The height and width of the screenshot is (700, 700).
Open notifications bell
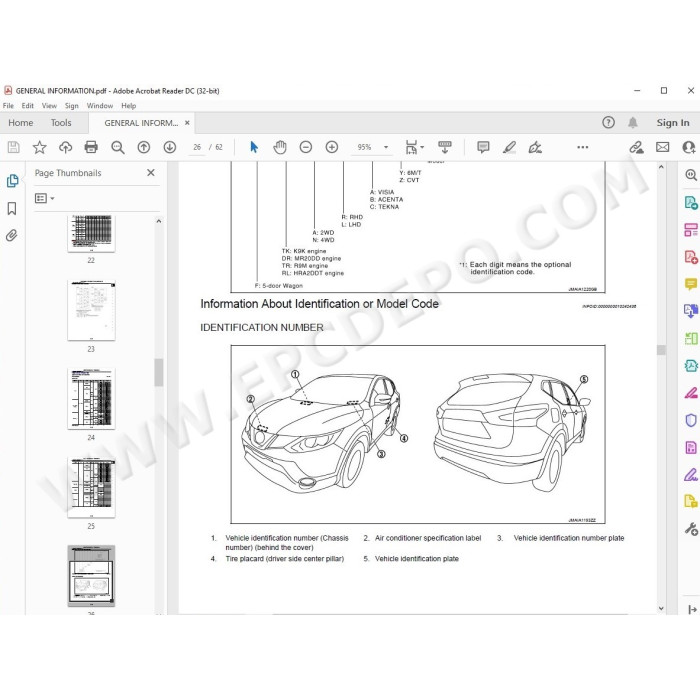coord(633,122)
